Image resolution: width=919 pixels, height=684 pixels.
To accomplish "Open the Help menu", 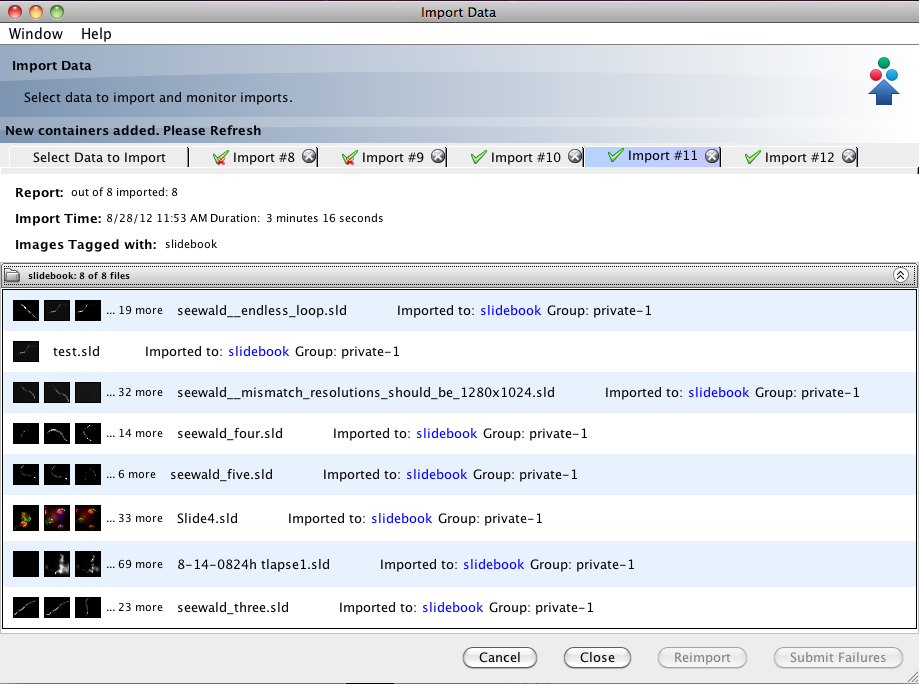I will 96,34.
